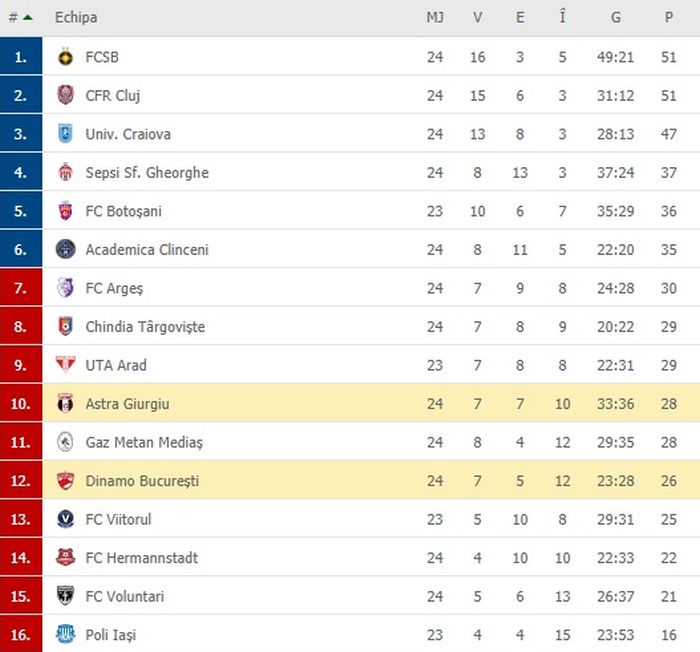Click the CFR Cluj club crest

pos(65,96)
